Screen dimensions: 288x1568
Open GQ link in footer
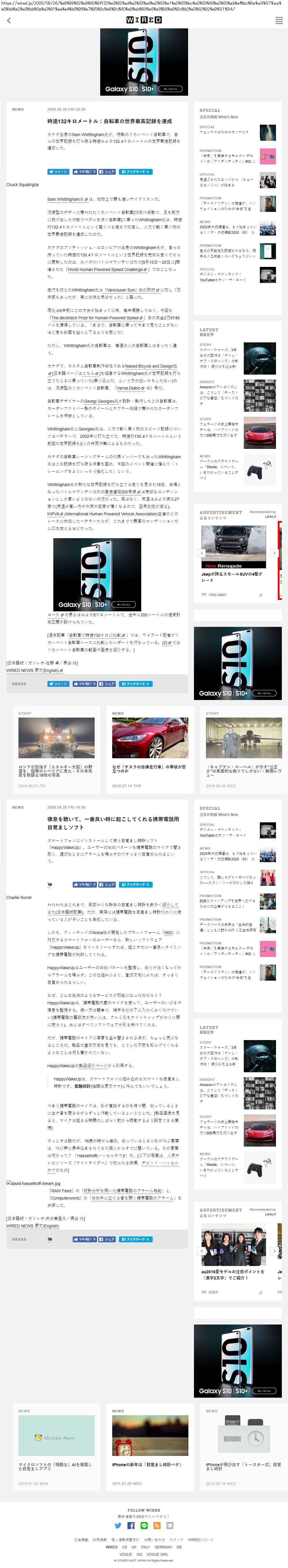coord(139,1554)
